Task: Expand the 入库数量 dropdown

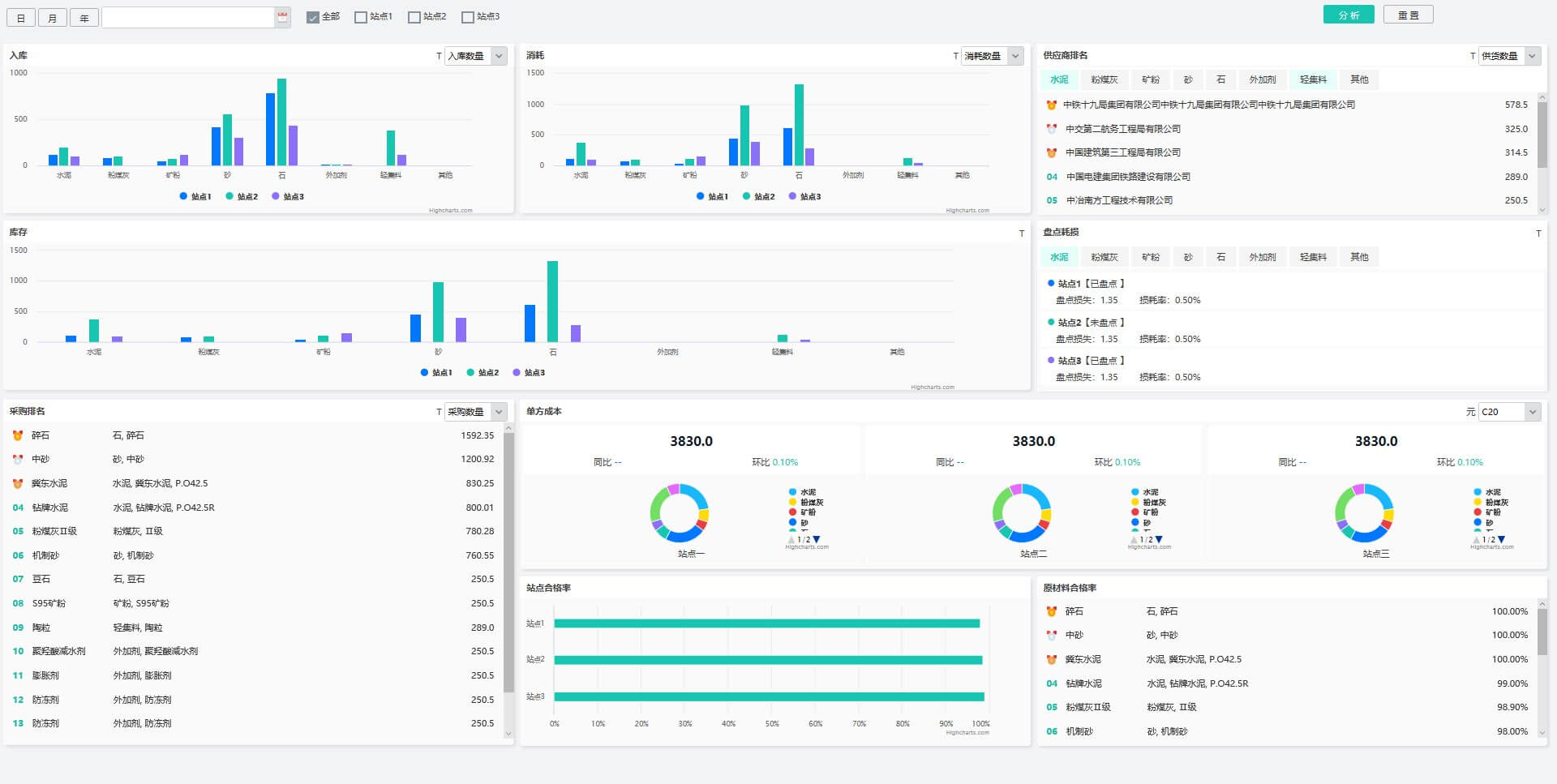Action: coord(500,56)
